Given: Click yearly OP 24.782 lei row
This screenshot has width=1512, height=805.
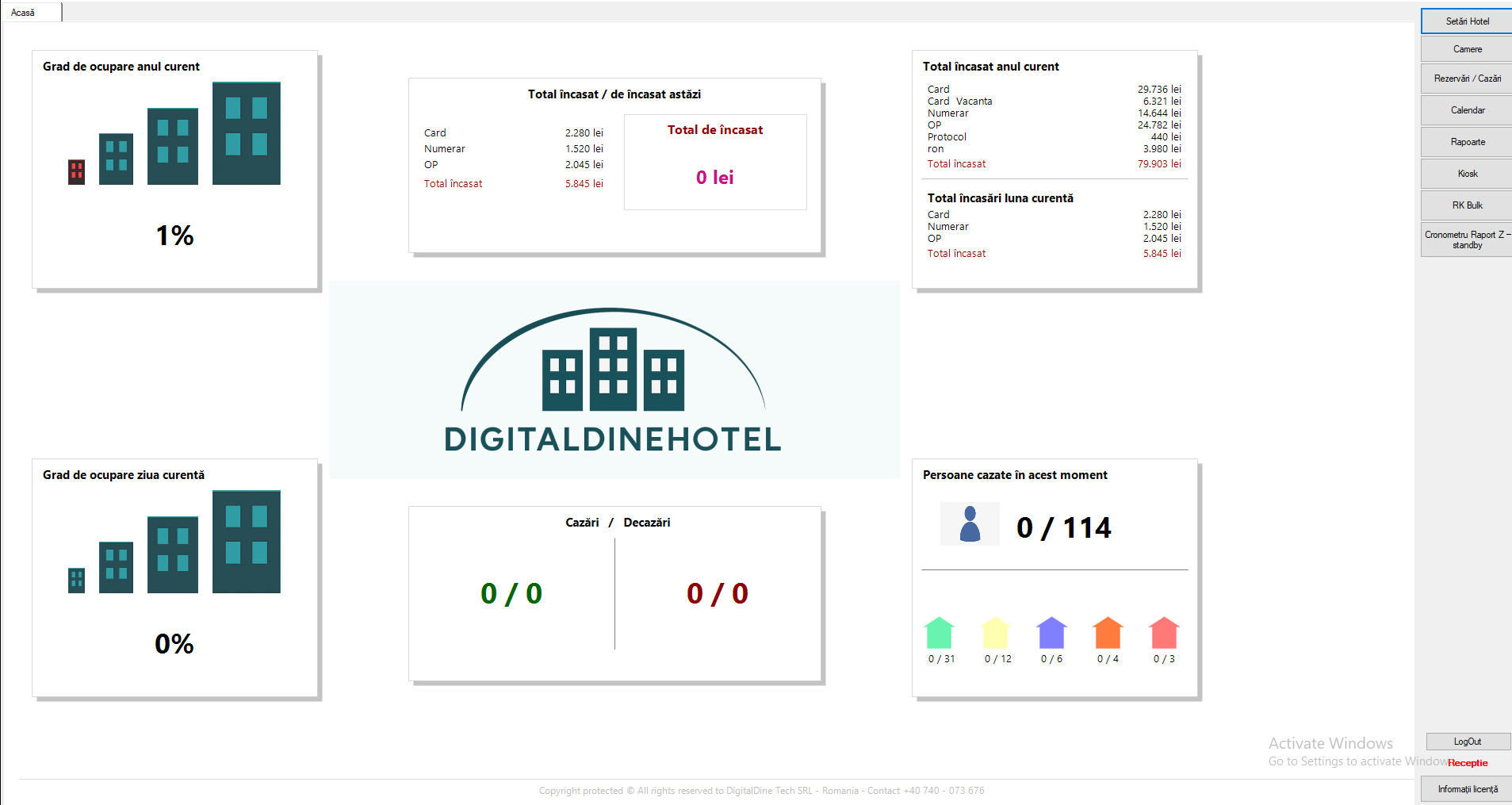Looking at the screenshot, I should pyautogui.click(x=1055, y=125).
